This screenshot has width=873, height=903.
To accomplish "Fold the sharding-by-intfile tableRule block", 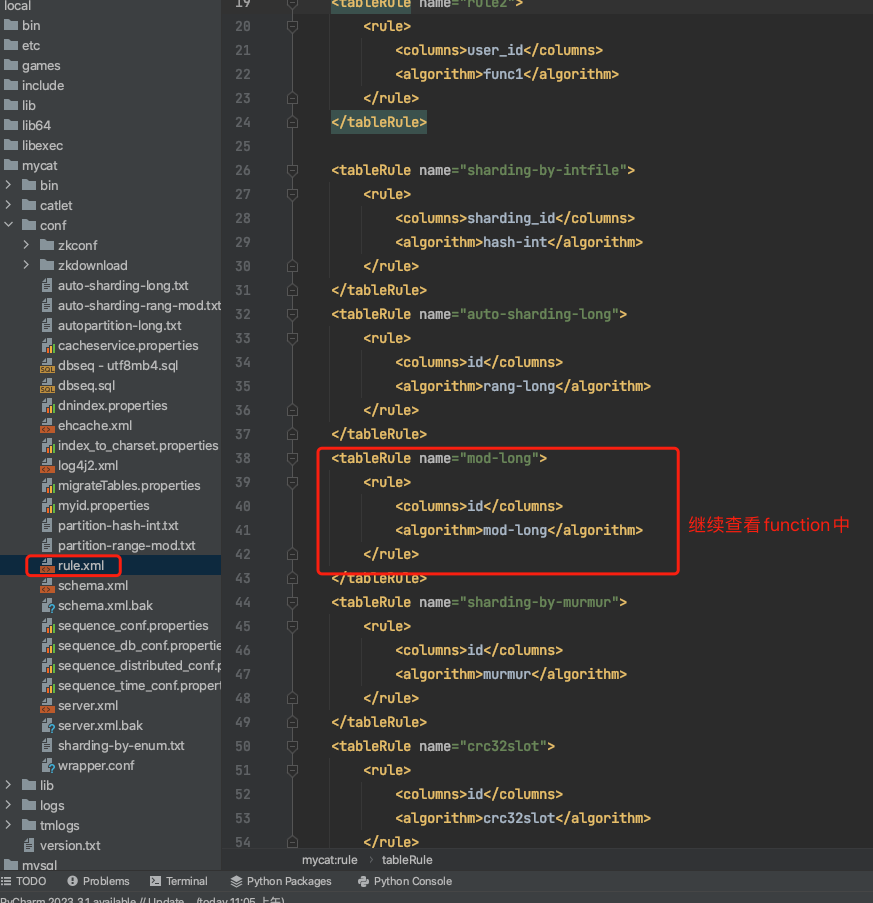I will (x=292, y=170).
